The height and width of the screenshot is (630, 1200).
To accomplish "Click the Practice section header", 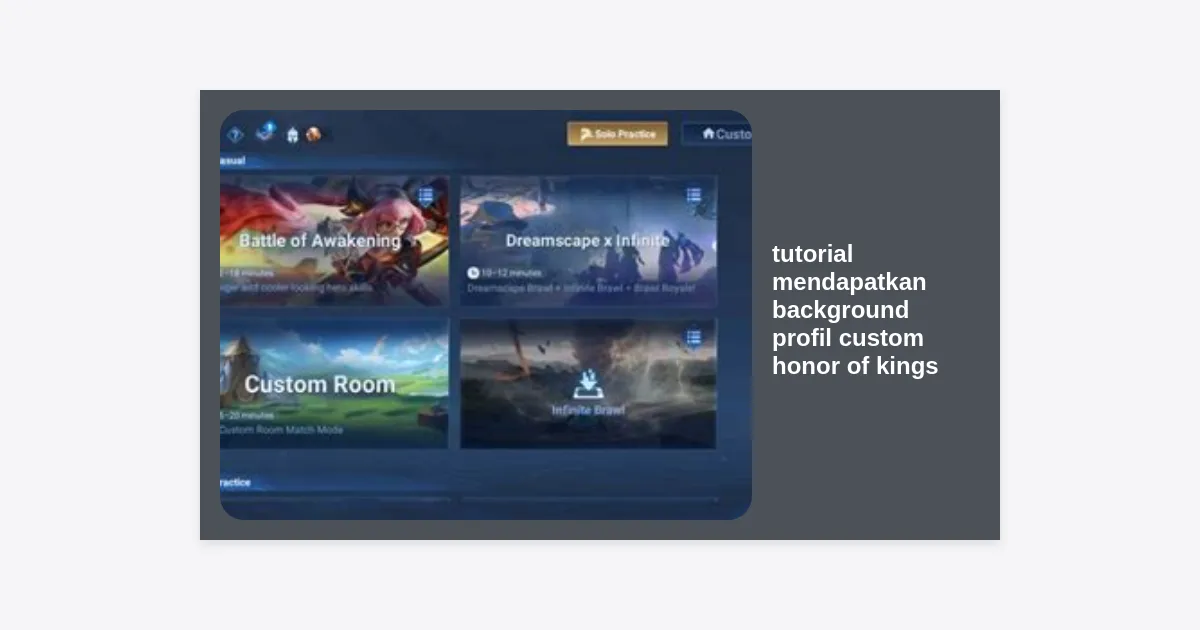I will [x=235, y=482].
